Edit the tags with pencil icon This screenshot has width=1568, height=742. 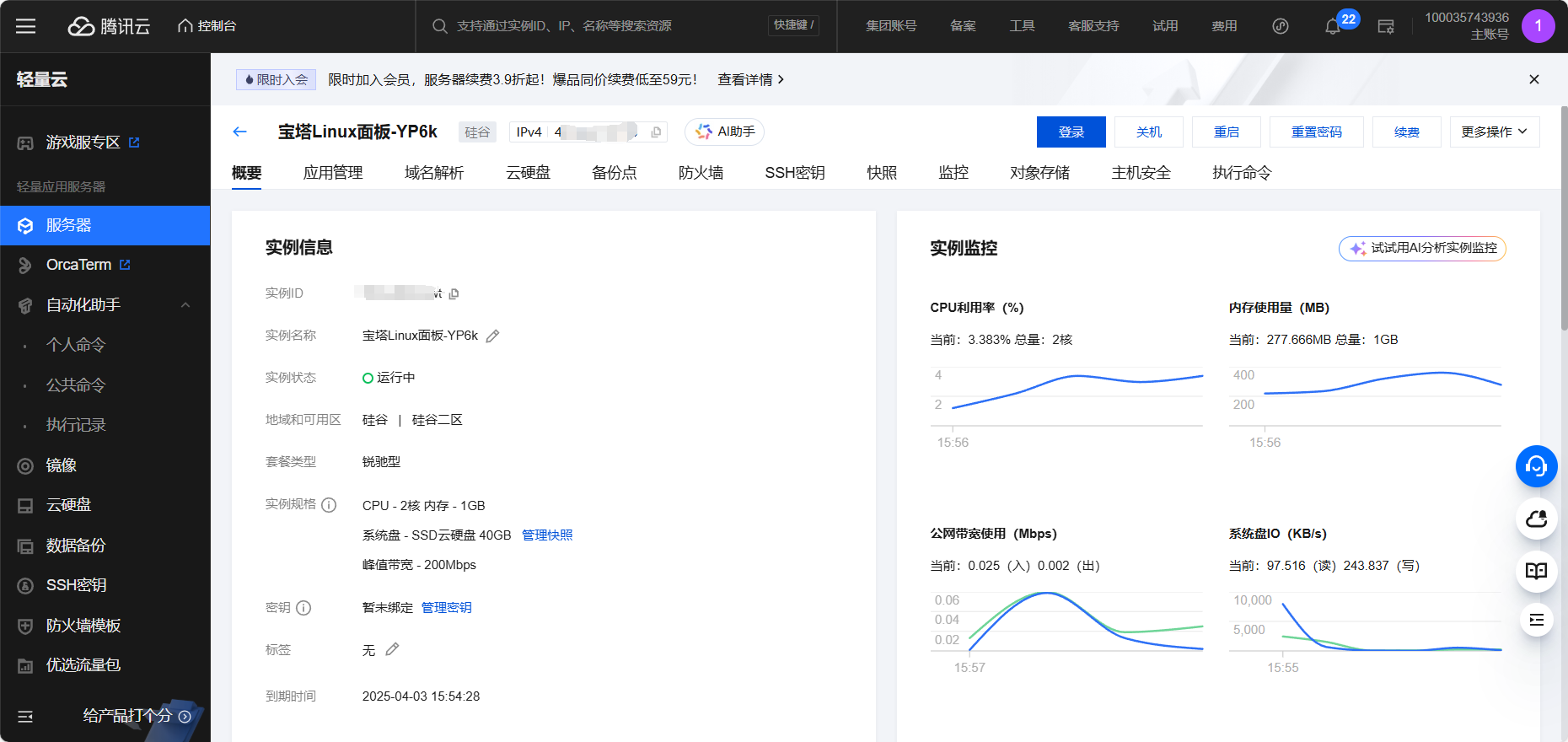[392, 650]
